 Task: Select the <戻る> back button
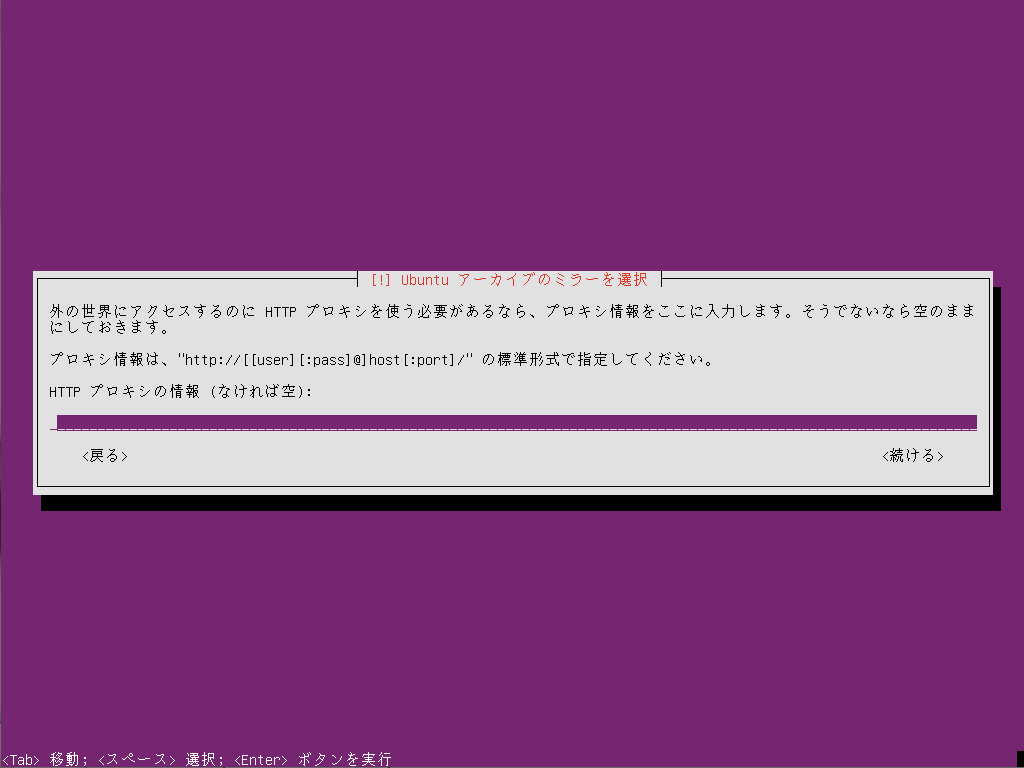105,456
